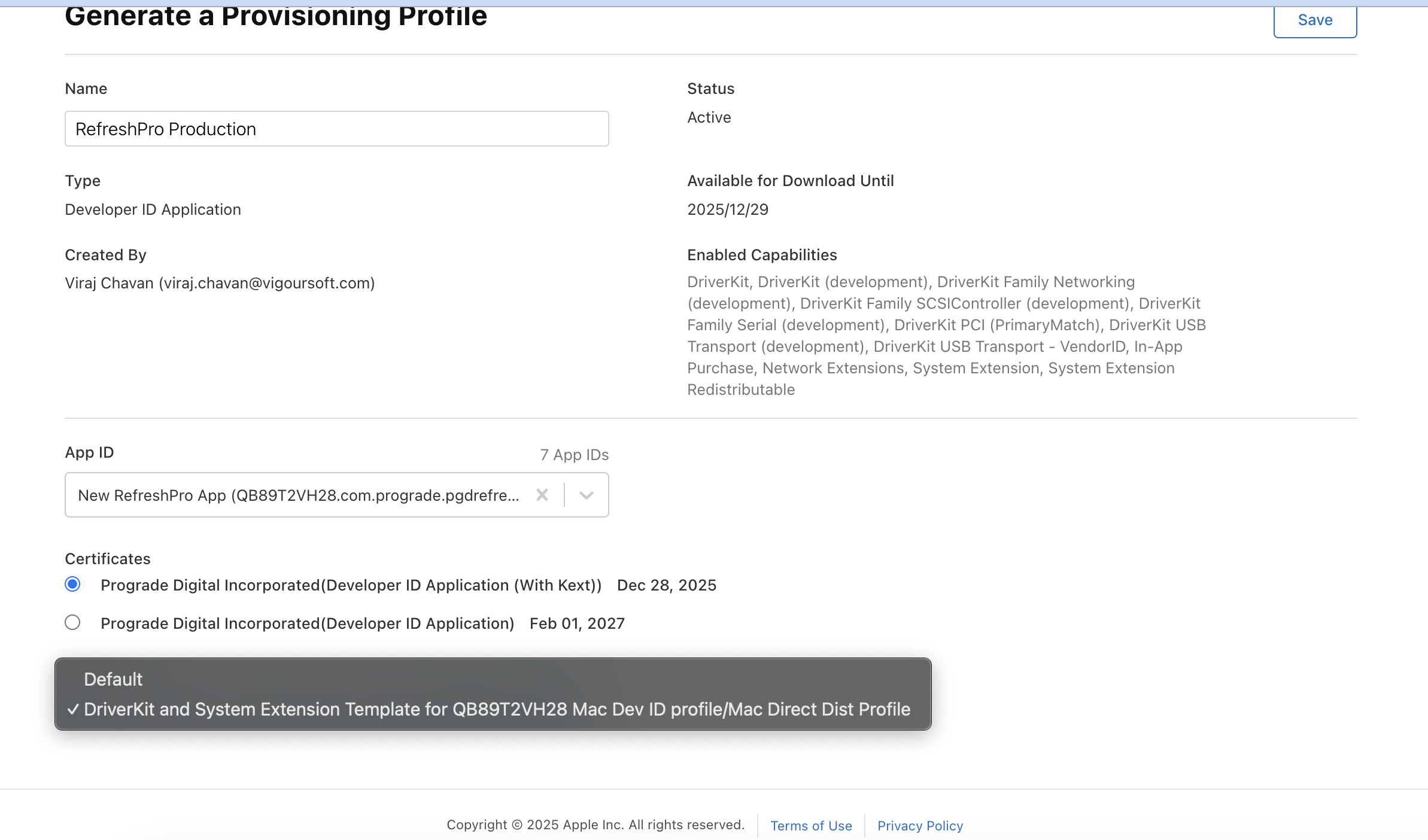
Task: Expand the App ID dropdown chevron
Action: pyautogui.click(x=587, y=495)
